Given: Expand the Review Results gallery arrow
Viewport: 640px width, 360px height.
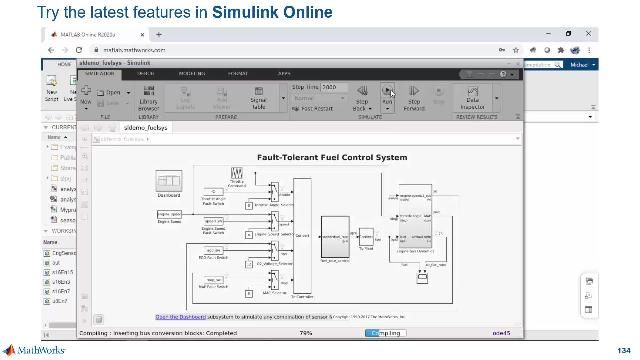Looking at the screenshot, I should click(x=497, y=98).
